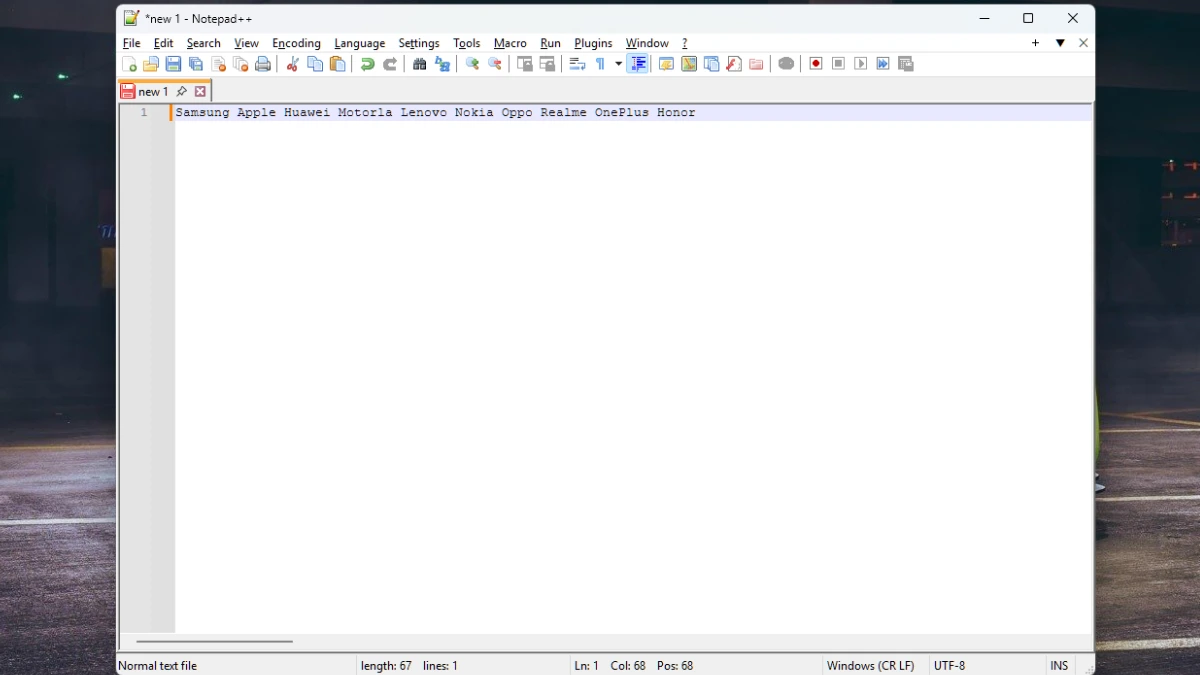Click the Stop Recording macro icon
Screen dimensions: 1200x675
838,64
